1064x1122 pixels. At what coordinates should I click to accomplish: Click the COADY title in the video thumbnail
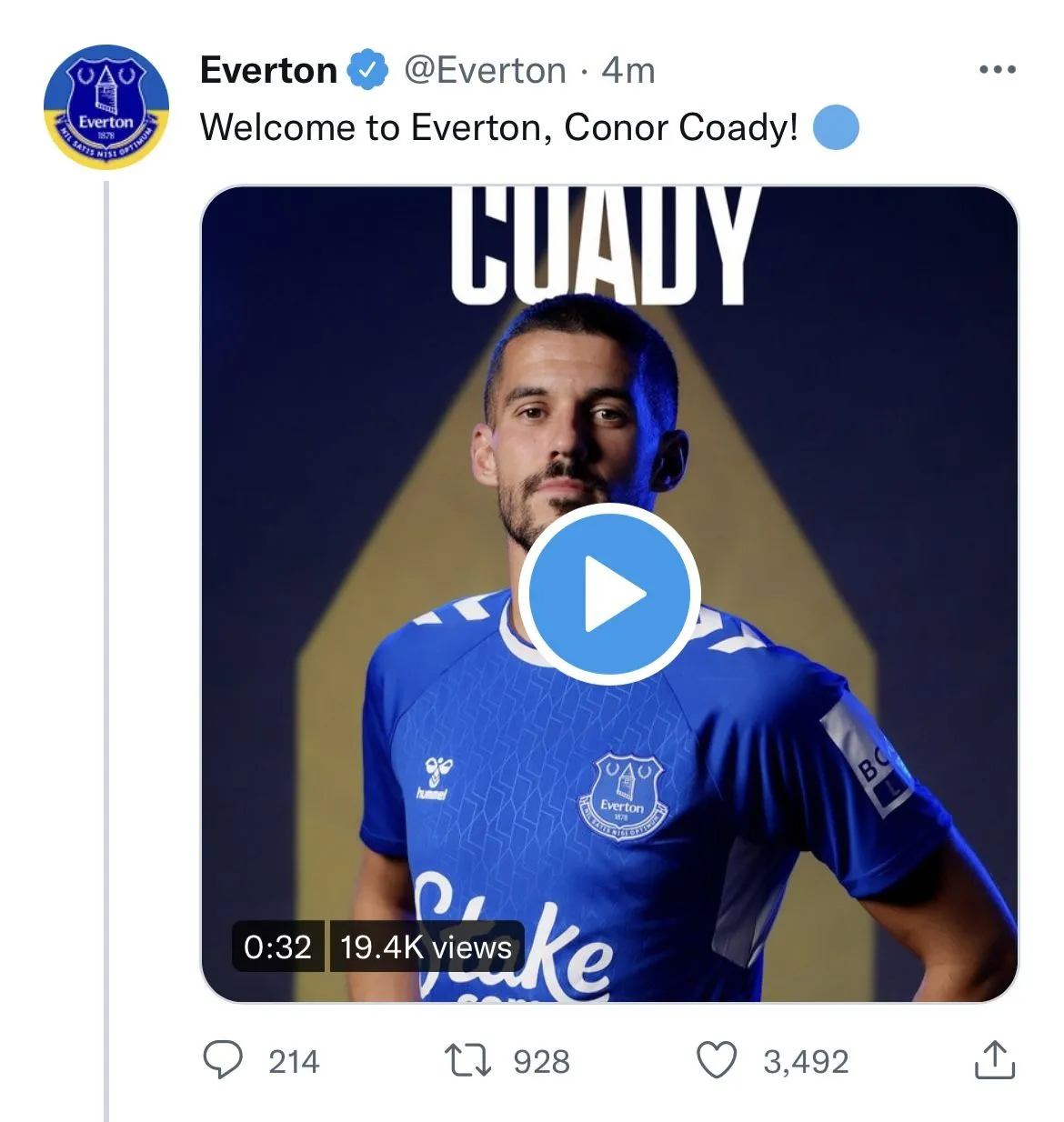click(x=604, y=245)
